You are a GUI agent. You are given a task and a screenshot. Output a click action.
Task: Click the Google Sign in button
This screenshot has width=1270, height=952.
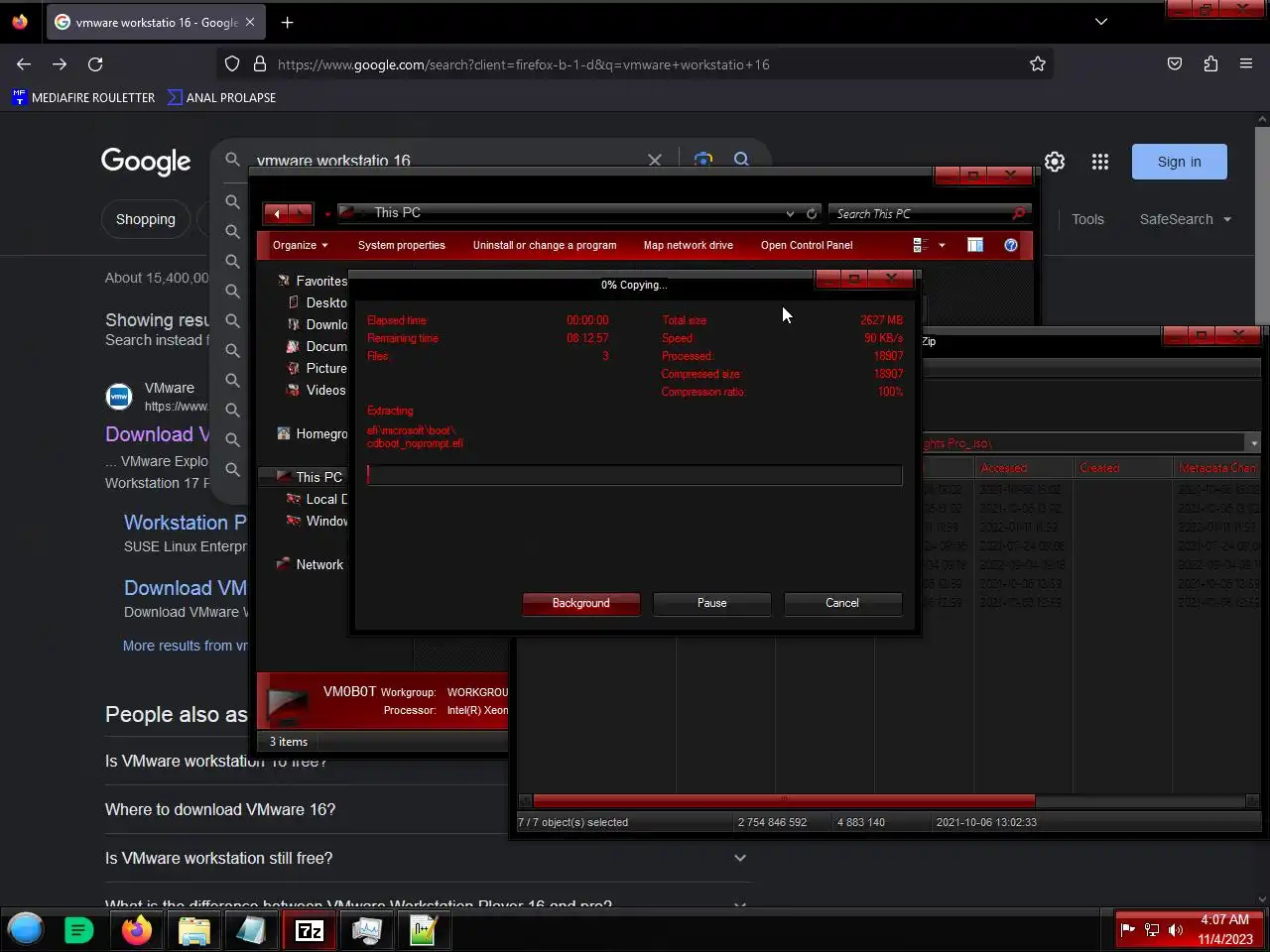(x=1180, y=162)
